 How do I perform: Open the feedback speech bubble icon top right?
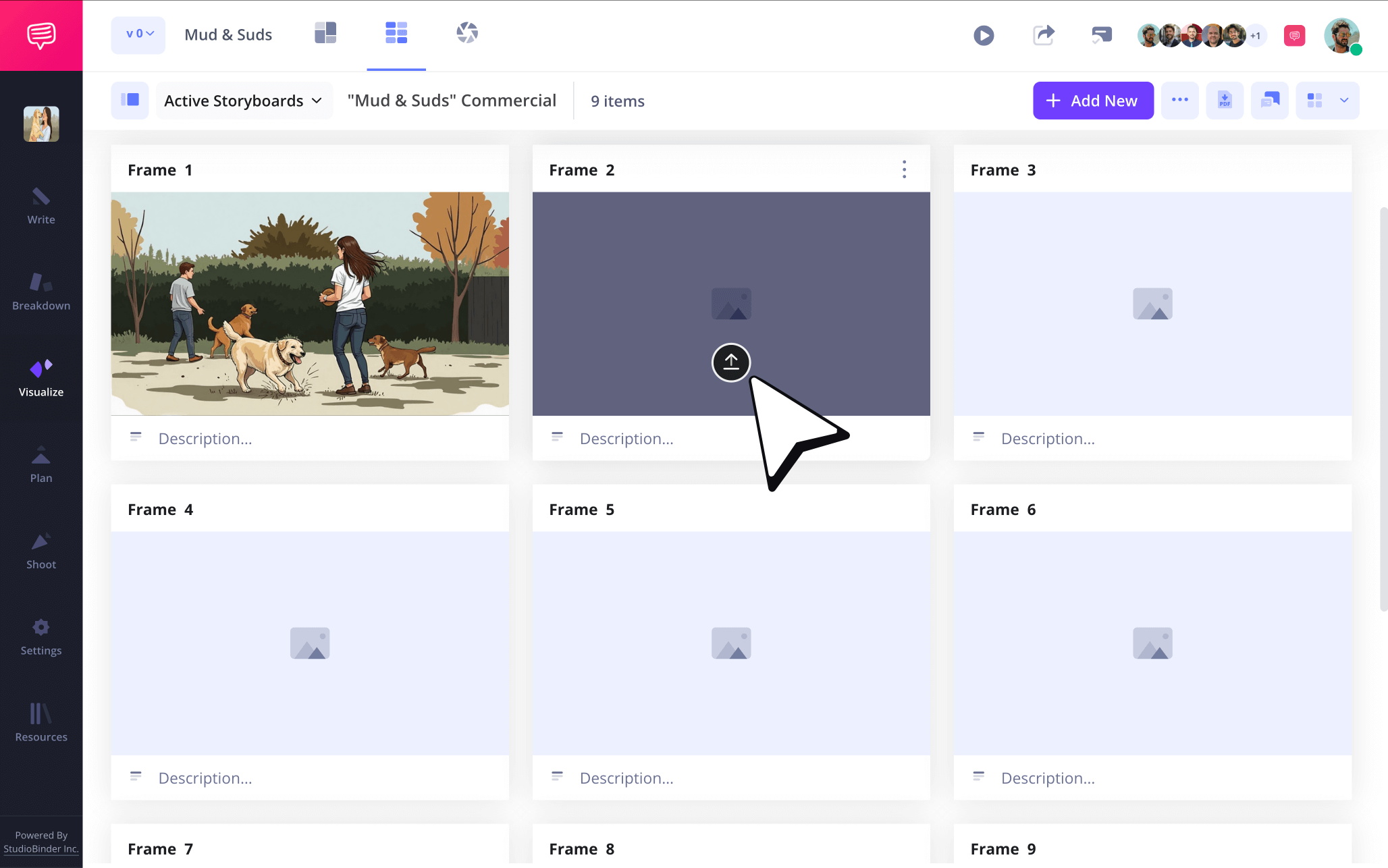[x=1295, y=35]
